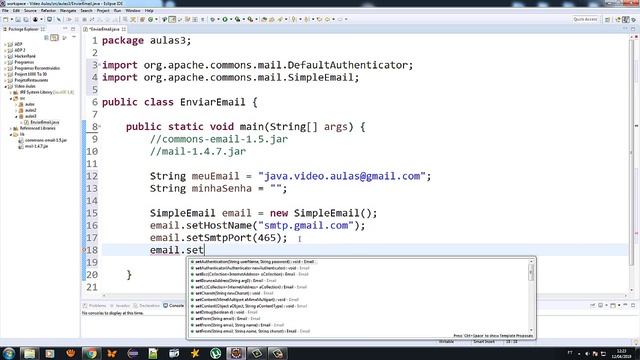Open File Explorer from the taskbar
Image resolution: width=640 pixels, height=360 pixels.
(29, 353)
